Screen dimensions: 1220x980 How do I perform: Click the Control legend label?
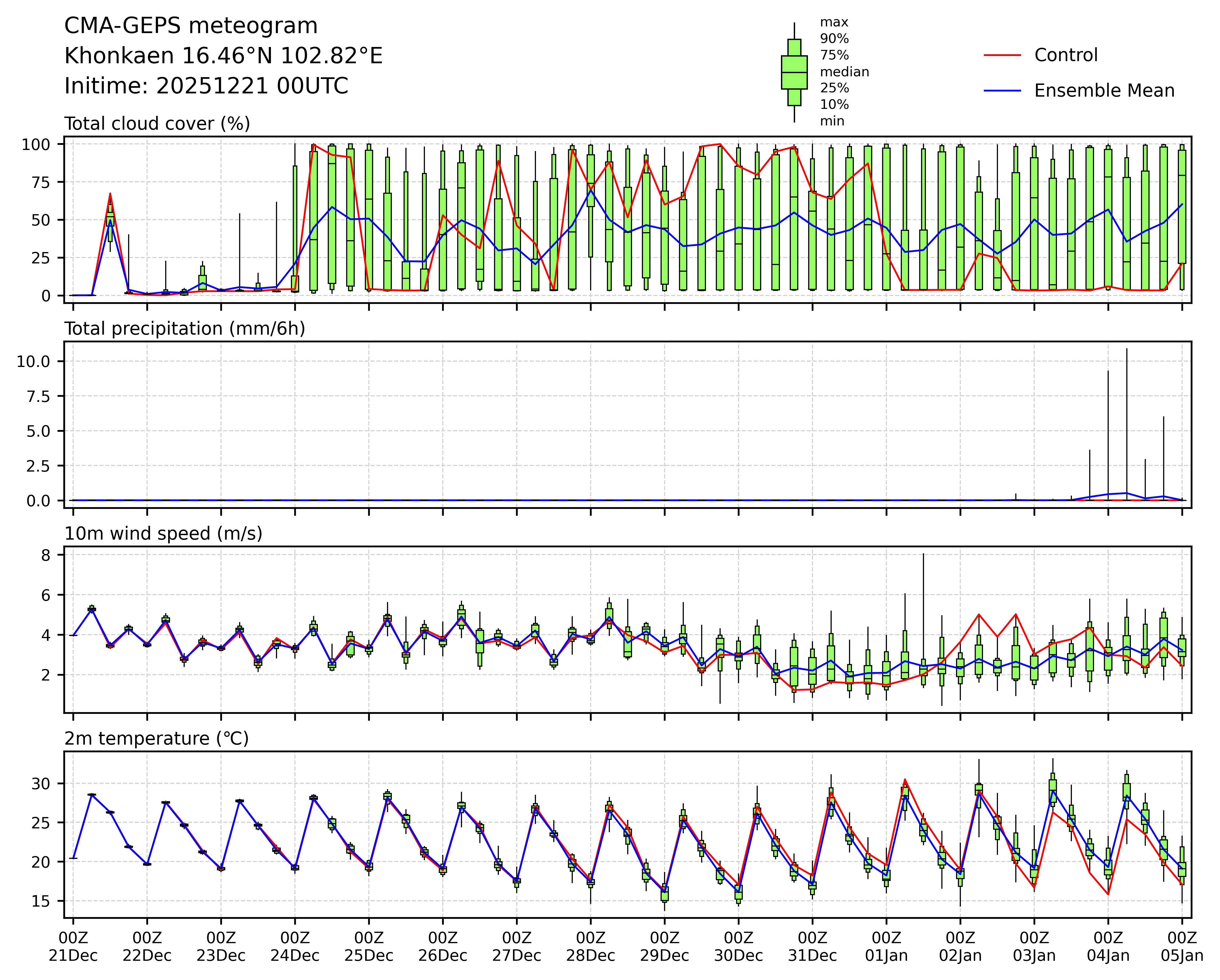coord(1065,56)
